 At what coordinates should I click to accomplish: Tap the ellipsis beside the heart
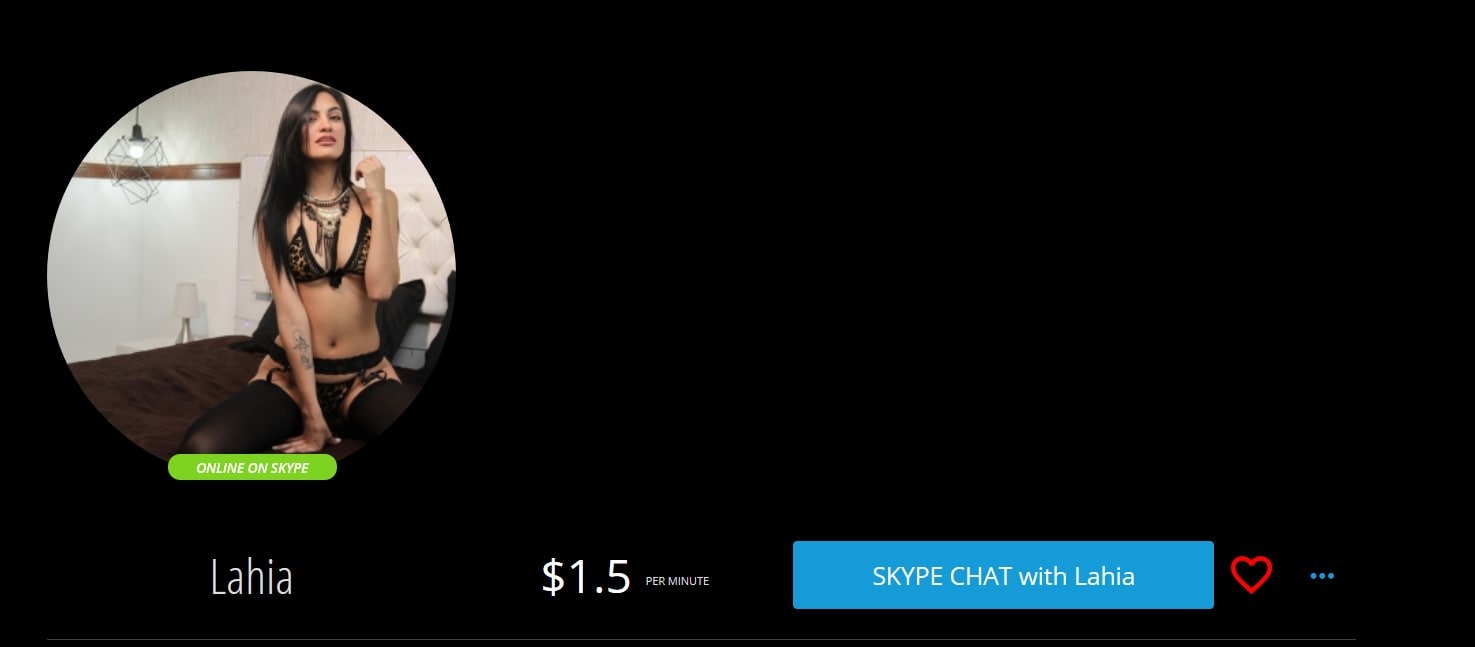point(1322,576)
